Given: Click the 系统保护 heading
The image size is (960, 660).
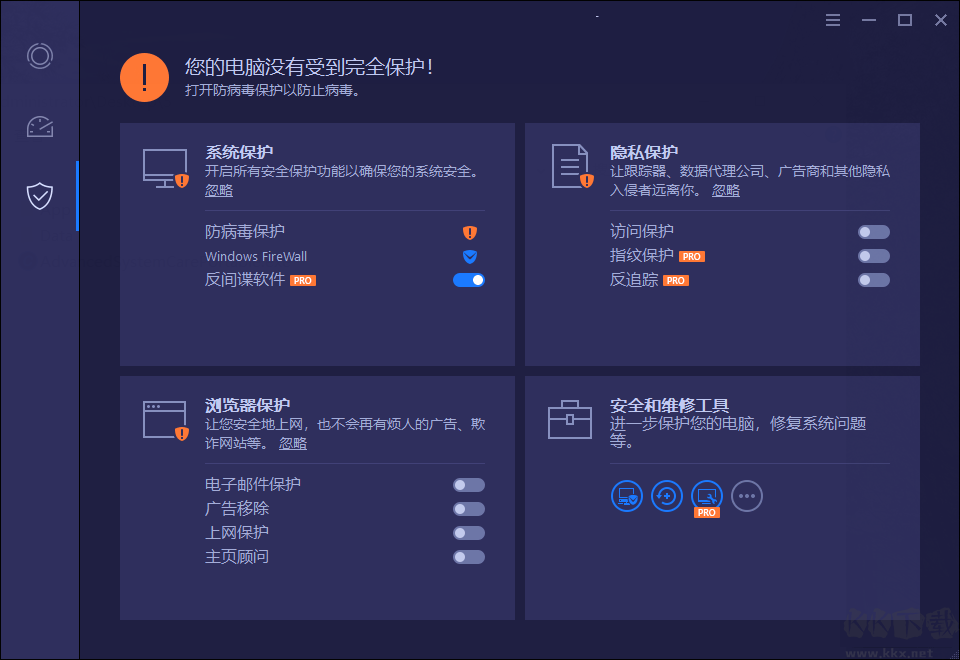Looking at the screenshot, I should tap(239, 152).
